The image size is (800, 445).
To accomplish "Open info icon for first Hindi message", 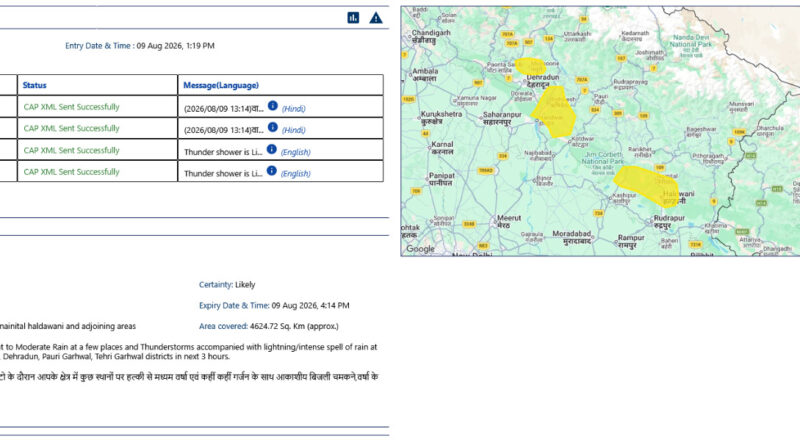I will point(273,106).
